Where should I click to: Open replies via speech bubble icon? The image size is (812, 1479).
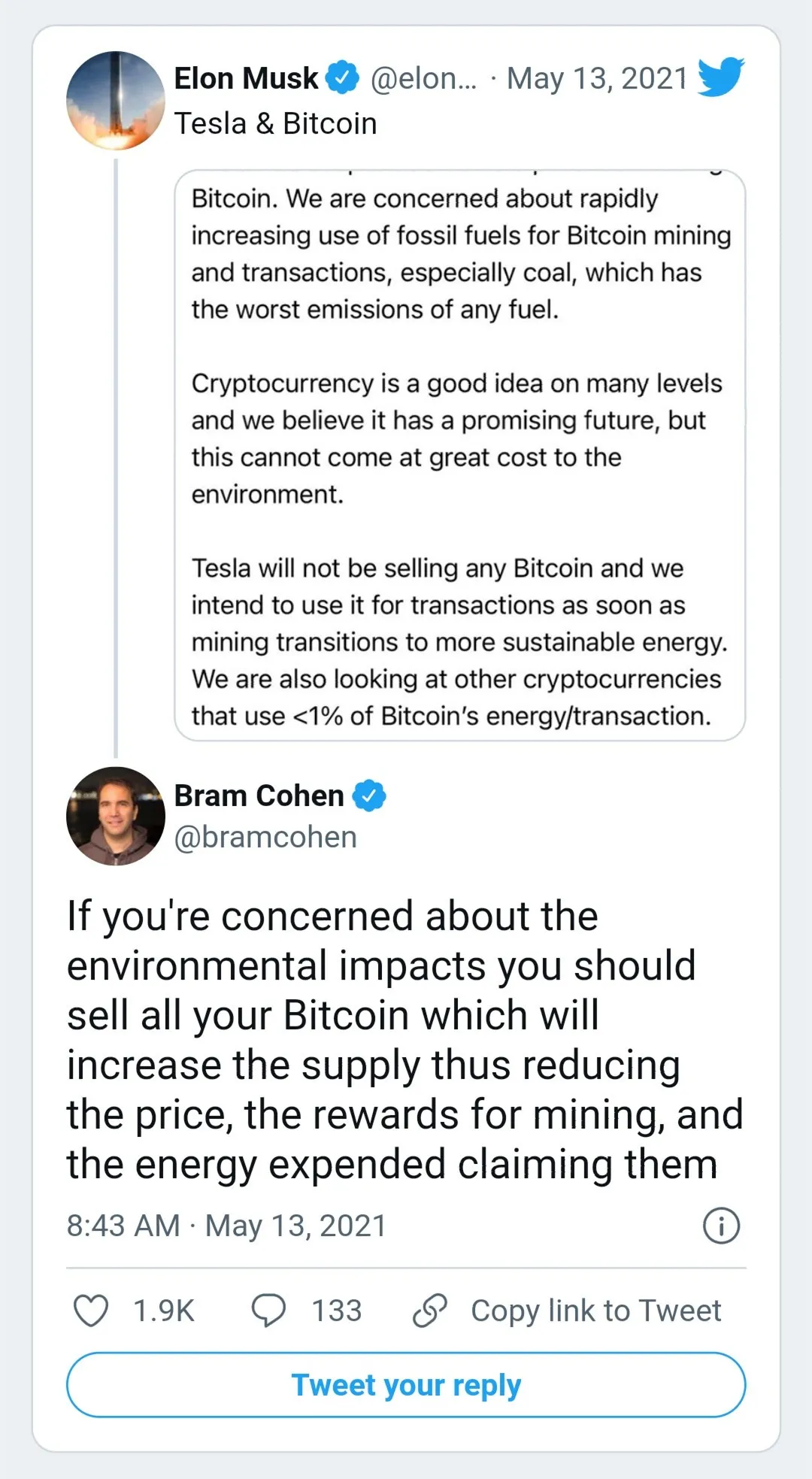coord(268,1311)
